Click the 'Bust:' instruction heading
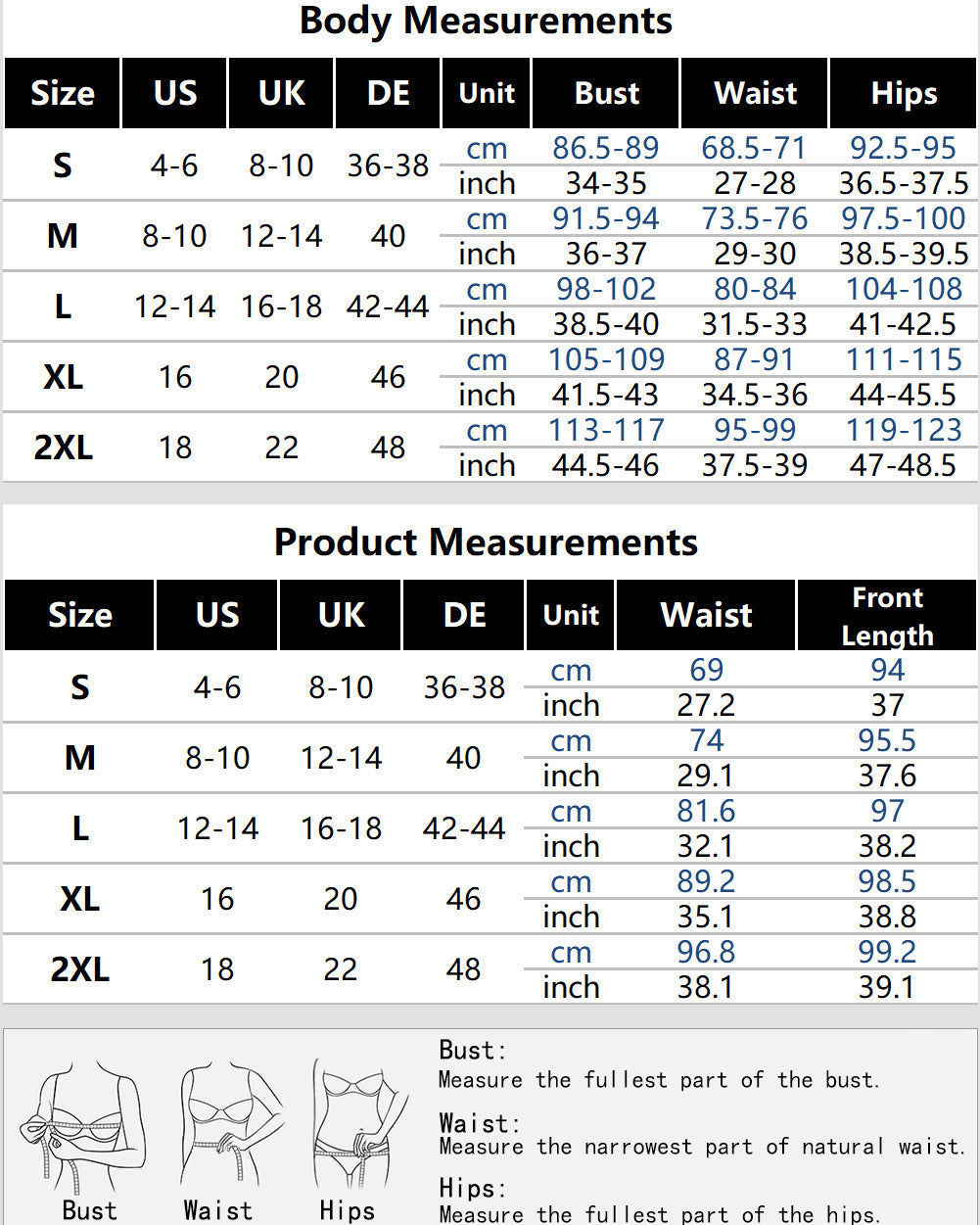 [473, 1051]
